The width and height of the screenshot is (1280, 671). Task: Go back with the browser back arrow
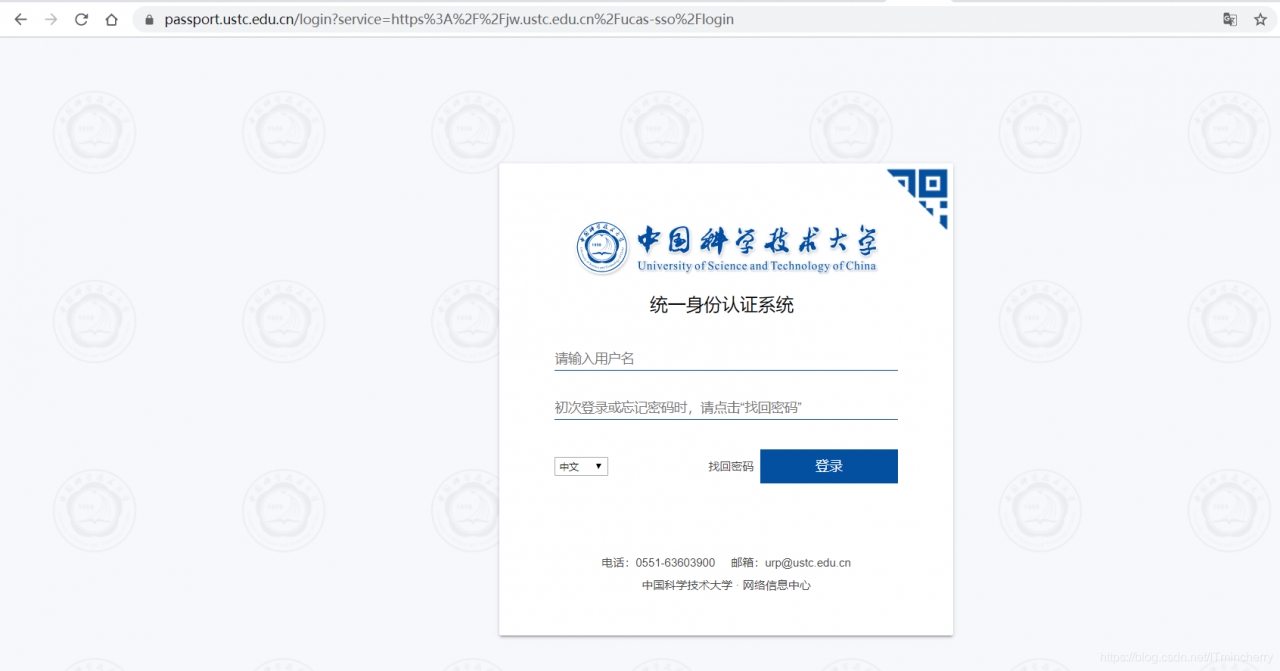pos(21,19)
